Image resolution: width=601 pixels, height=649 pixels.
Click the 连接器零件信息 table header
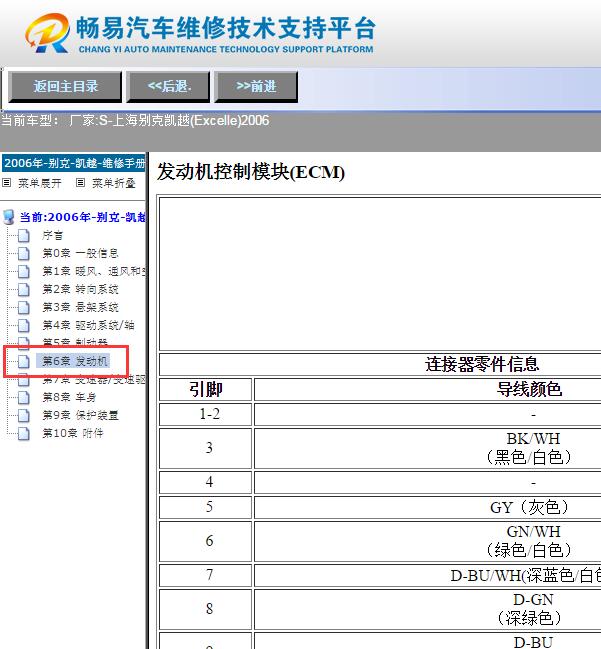pos(482,364)
